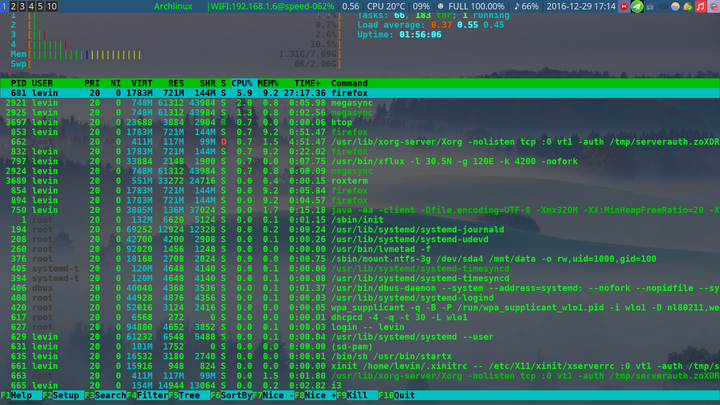Open the green Telegram paper-plane tray icon

637,6
